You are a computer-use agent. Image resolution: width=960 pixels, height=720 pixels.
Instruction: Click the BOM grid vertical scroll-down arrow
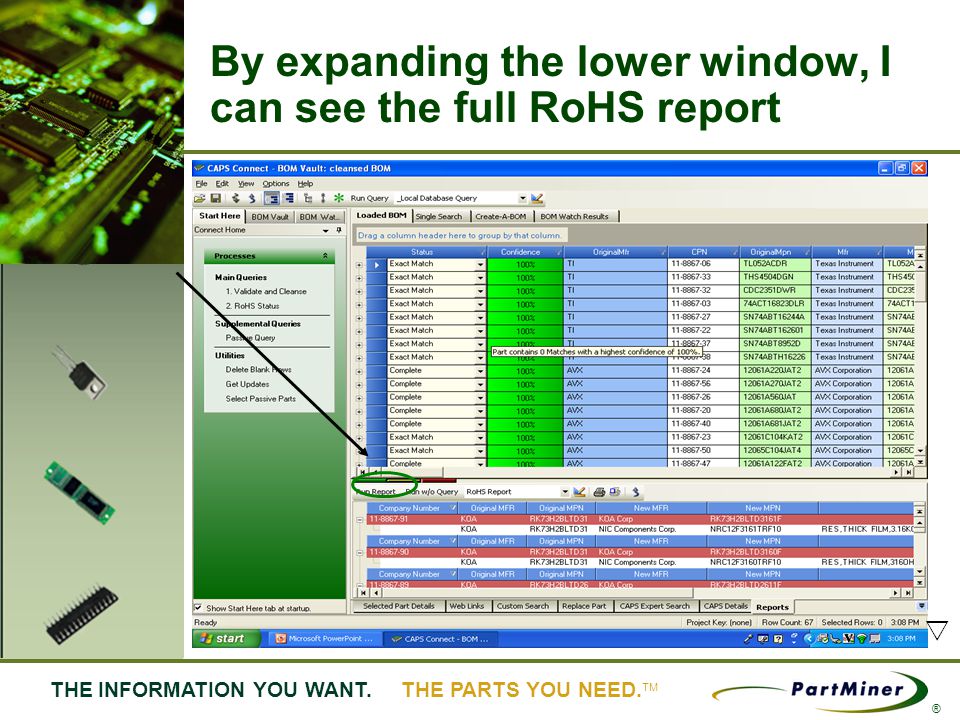point(920,451)
